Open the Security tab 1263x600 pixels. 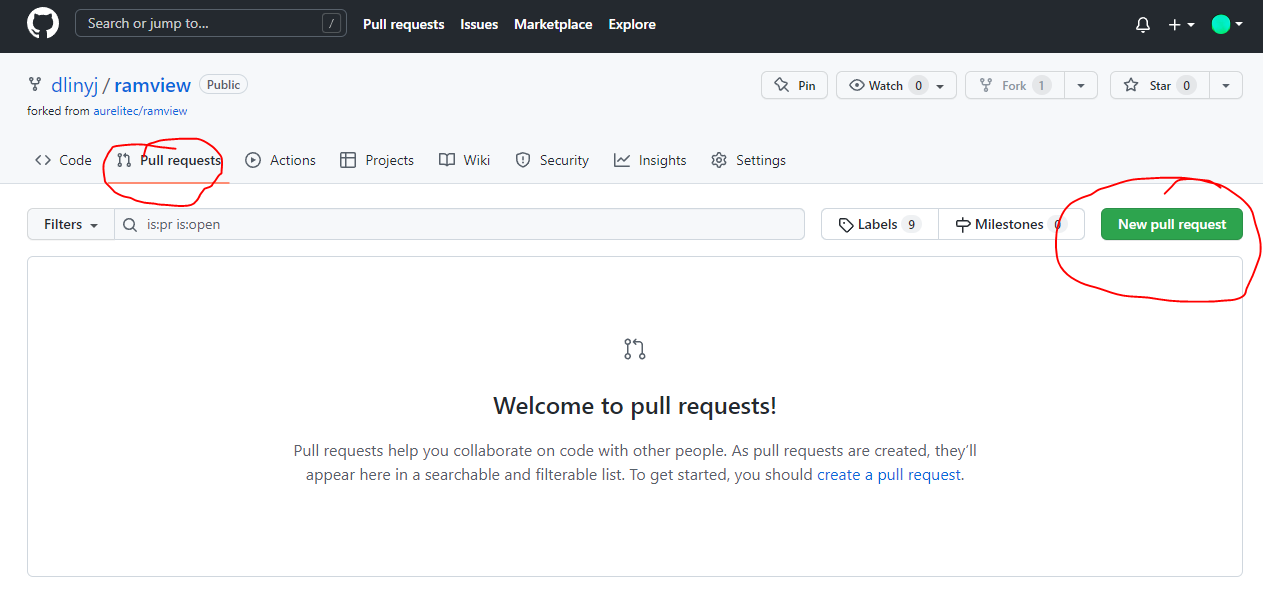(552, 160)
